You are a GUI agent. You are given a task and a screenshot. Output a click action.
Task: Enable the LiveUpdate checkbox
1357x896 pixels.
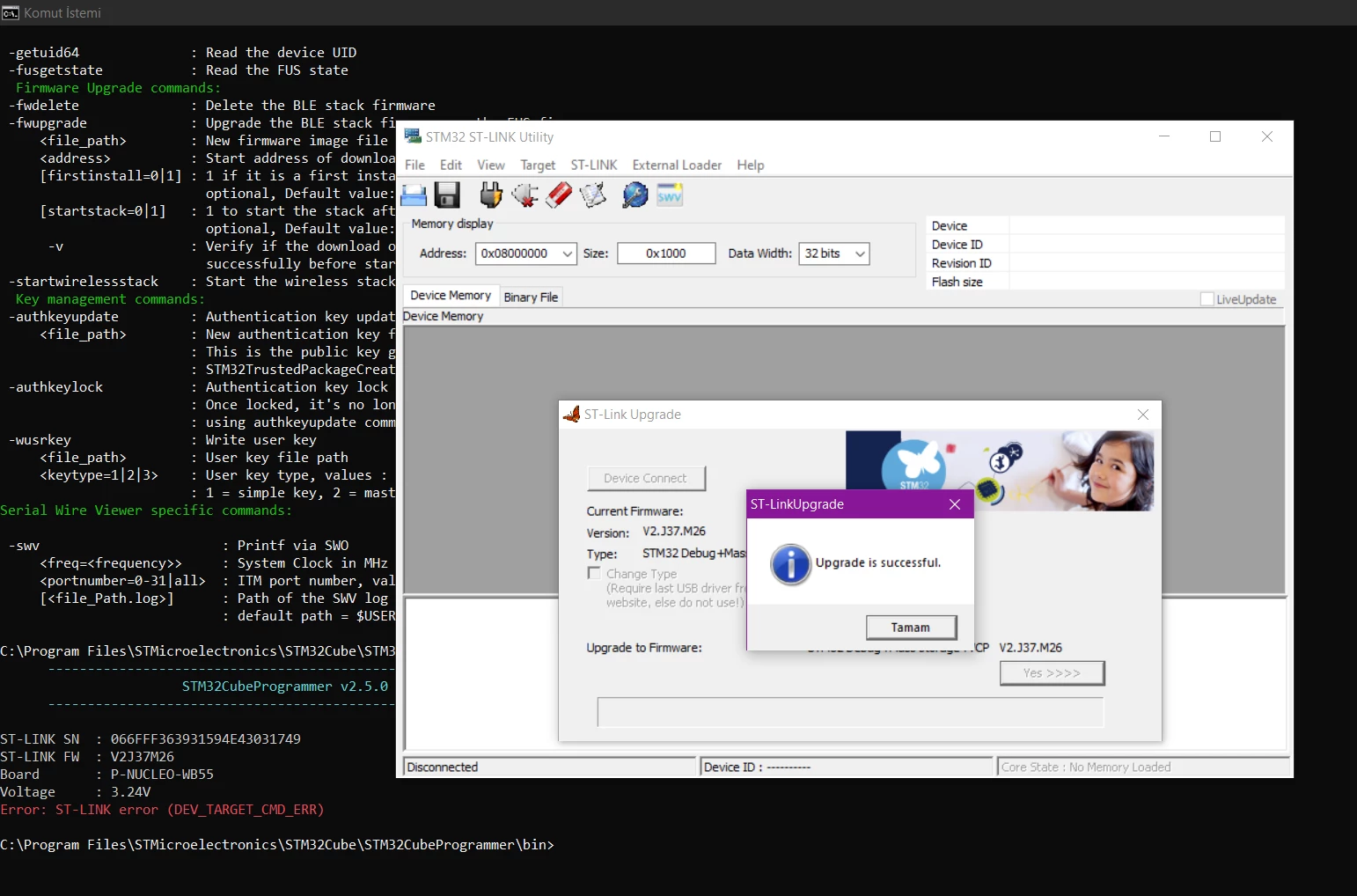click(x=1207, y=299)
